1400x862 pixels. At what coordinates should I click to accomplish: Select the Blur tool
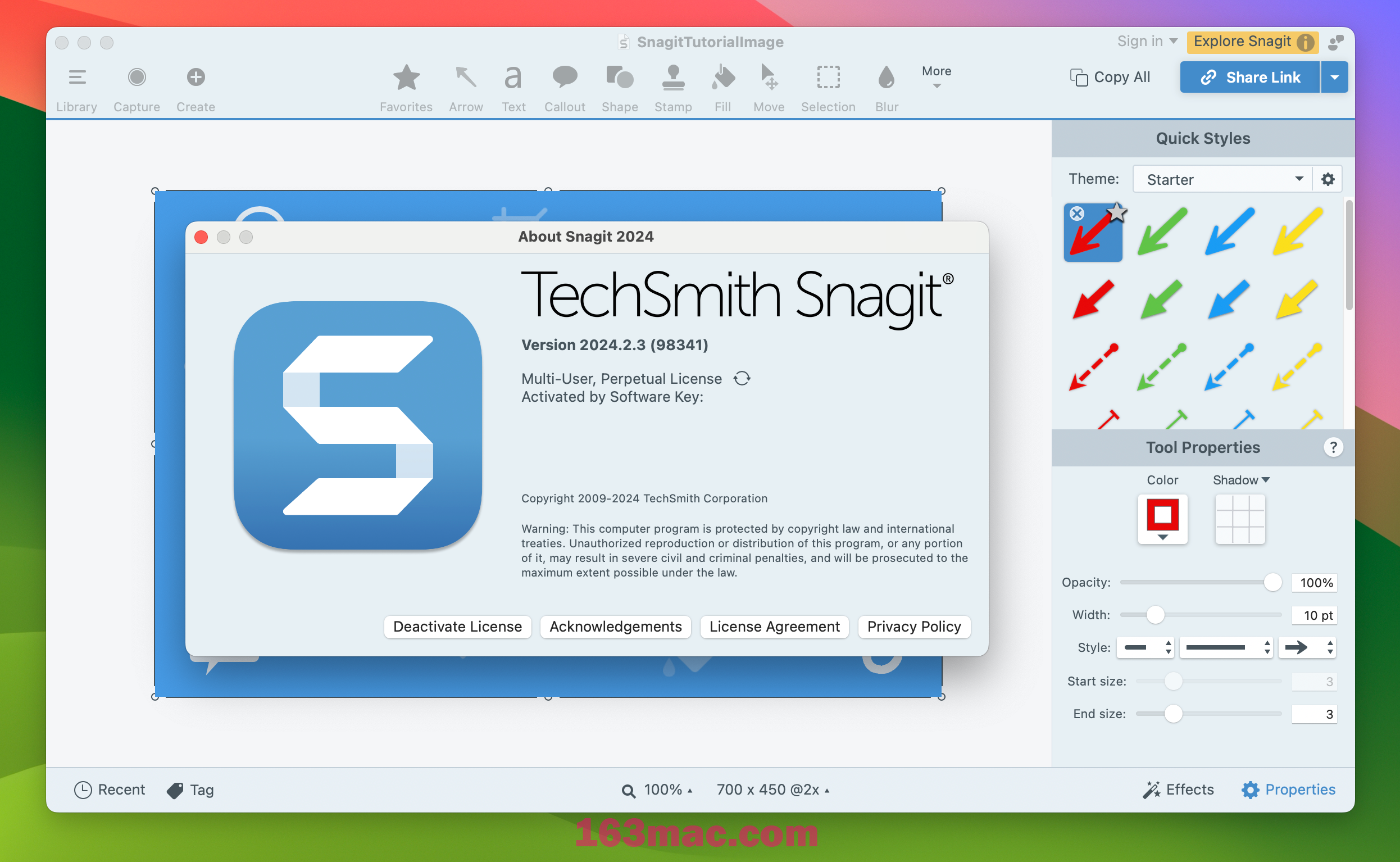(887, 88)
